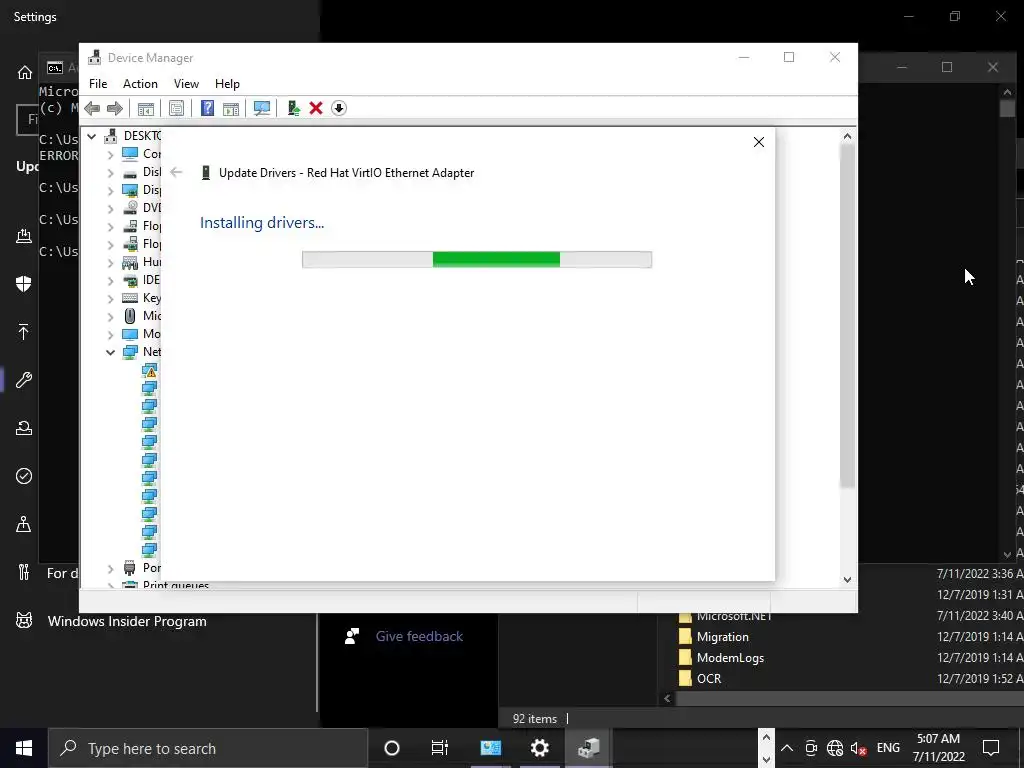Viewport: 1024px width, 768px height.
Task: Open the ENG language indicator in taskbar
Action: [888, 748]
